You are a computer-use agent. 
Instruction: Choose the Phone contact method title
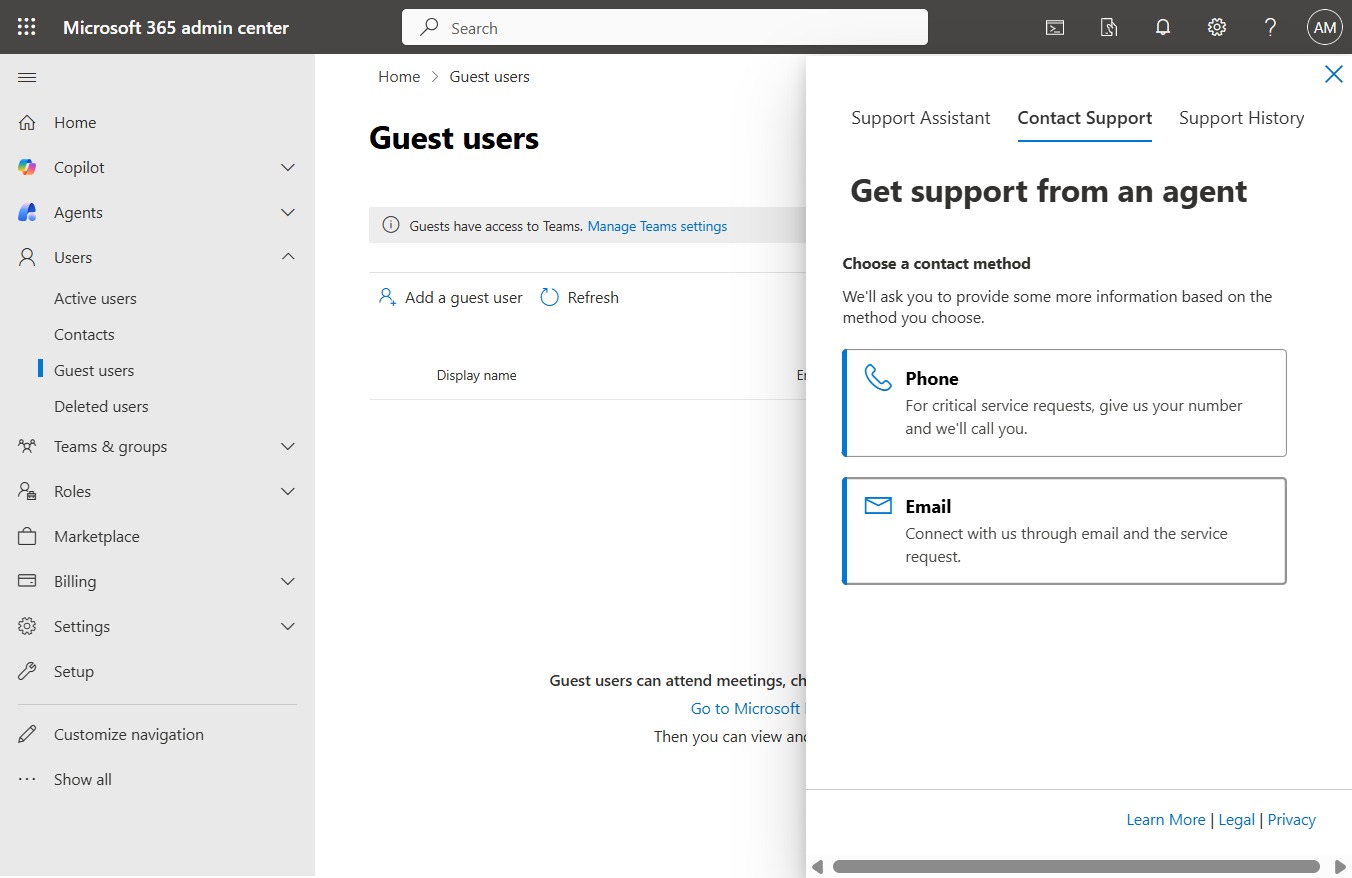[932, 378]
